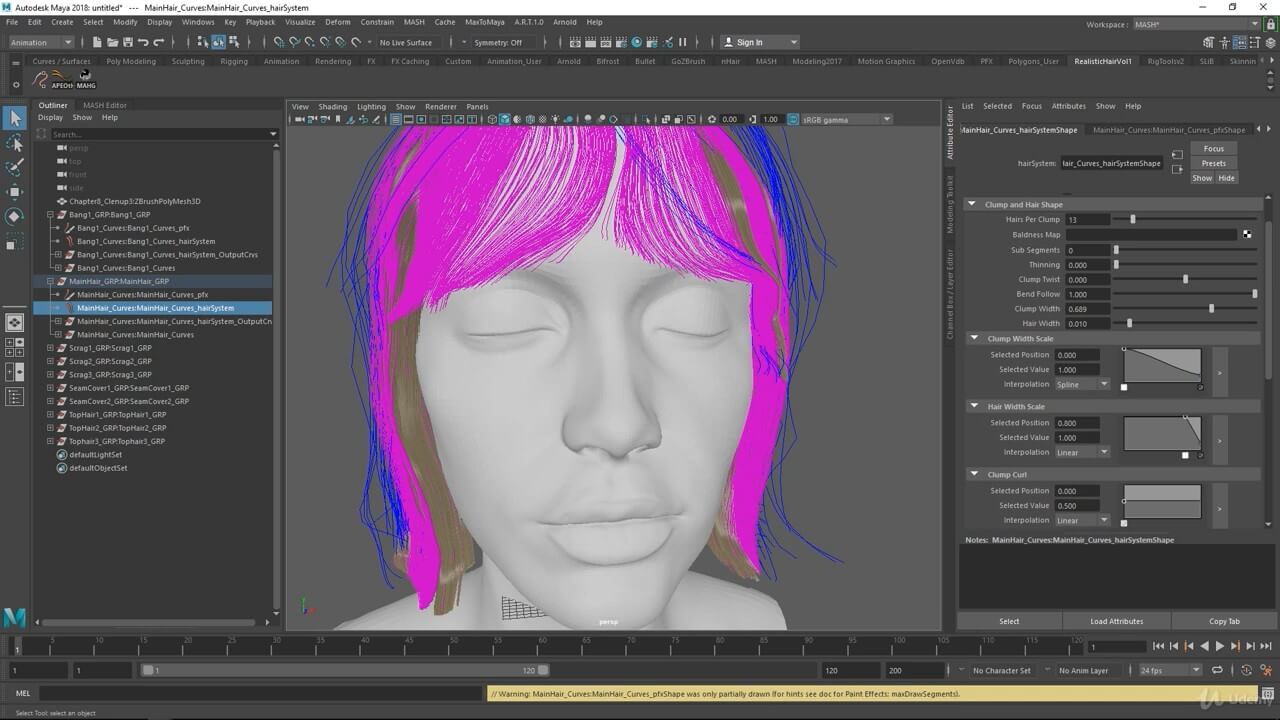The height and width of the screenshot is (720, 1280).
Task: Collapse the Clump and Hair Shape section
Action: coord(971,205)
